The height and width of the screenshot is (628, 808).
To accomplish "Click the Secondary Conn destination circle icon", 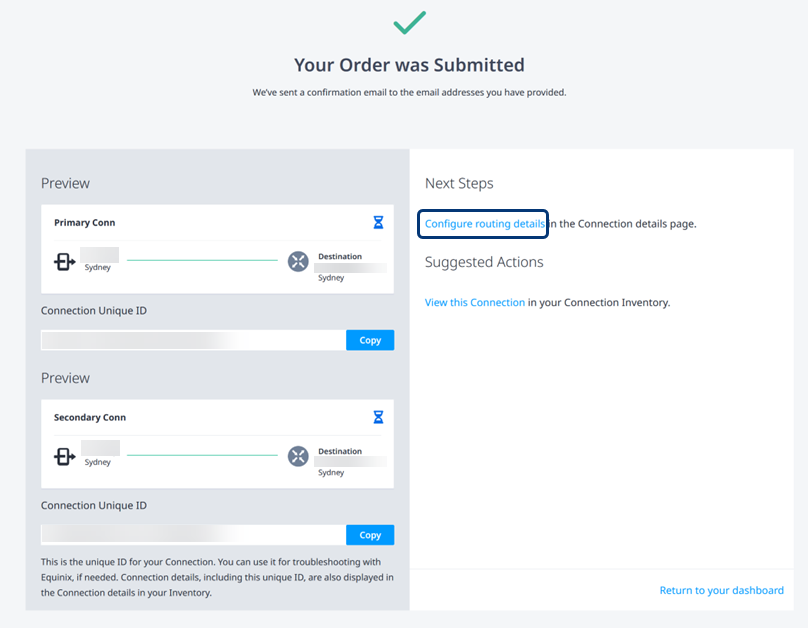I will pos(298,456).
